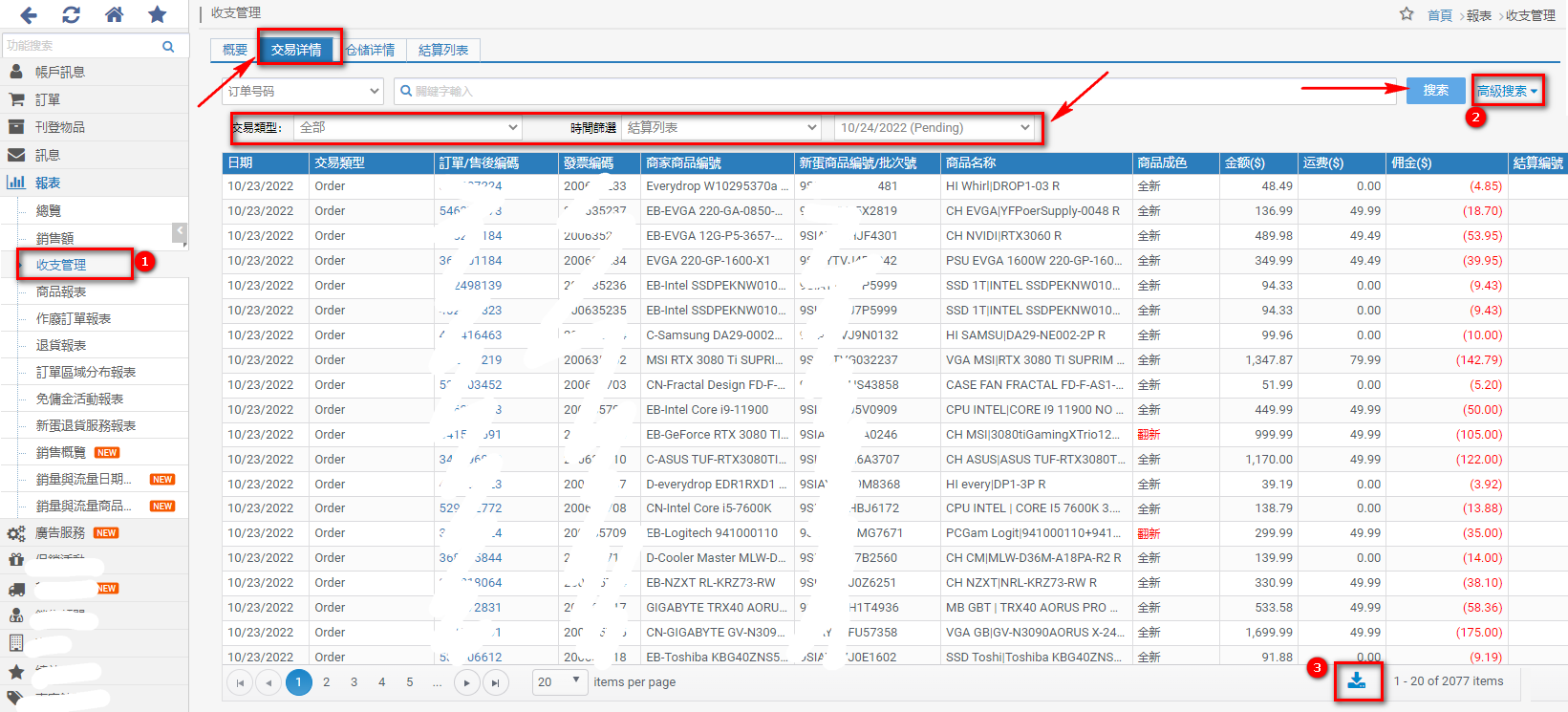Go back with the left arrow icon
The width and height of the screenshot is (1568, 712).
point(29,14)
